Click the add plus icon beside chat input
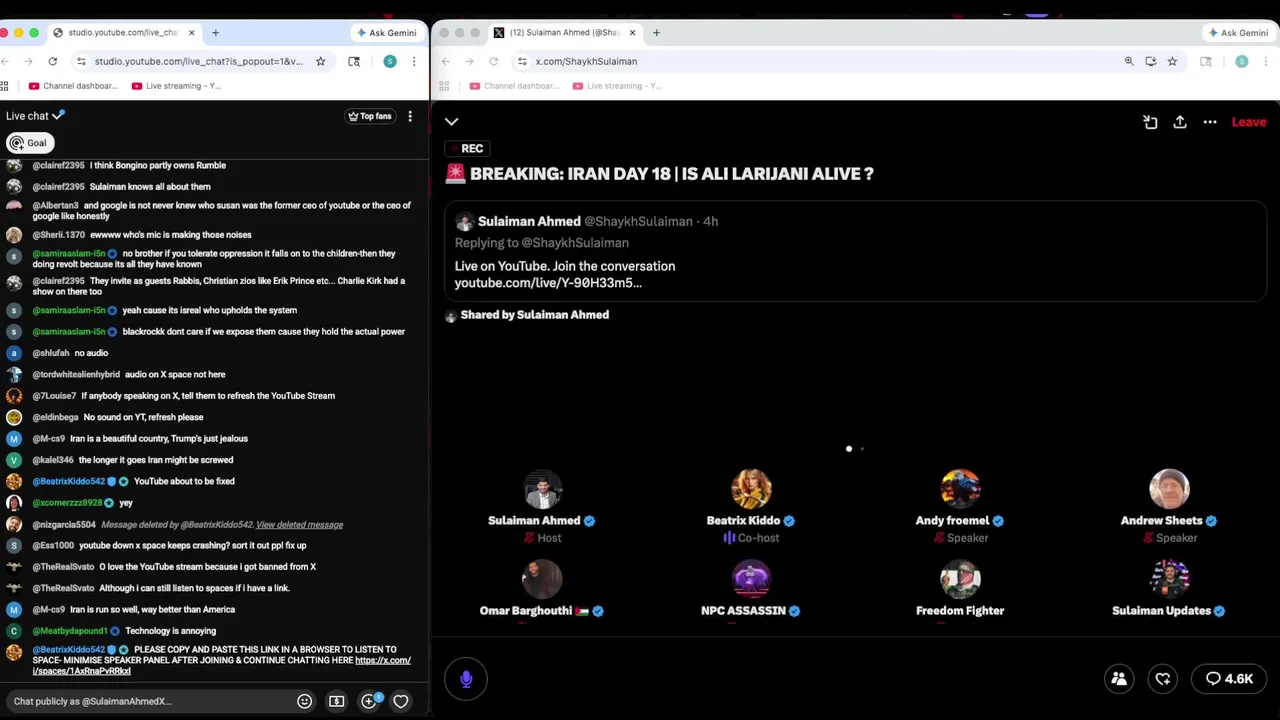Viewport: 1280px width, 720px height. 369,701
